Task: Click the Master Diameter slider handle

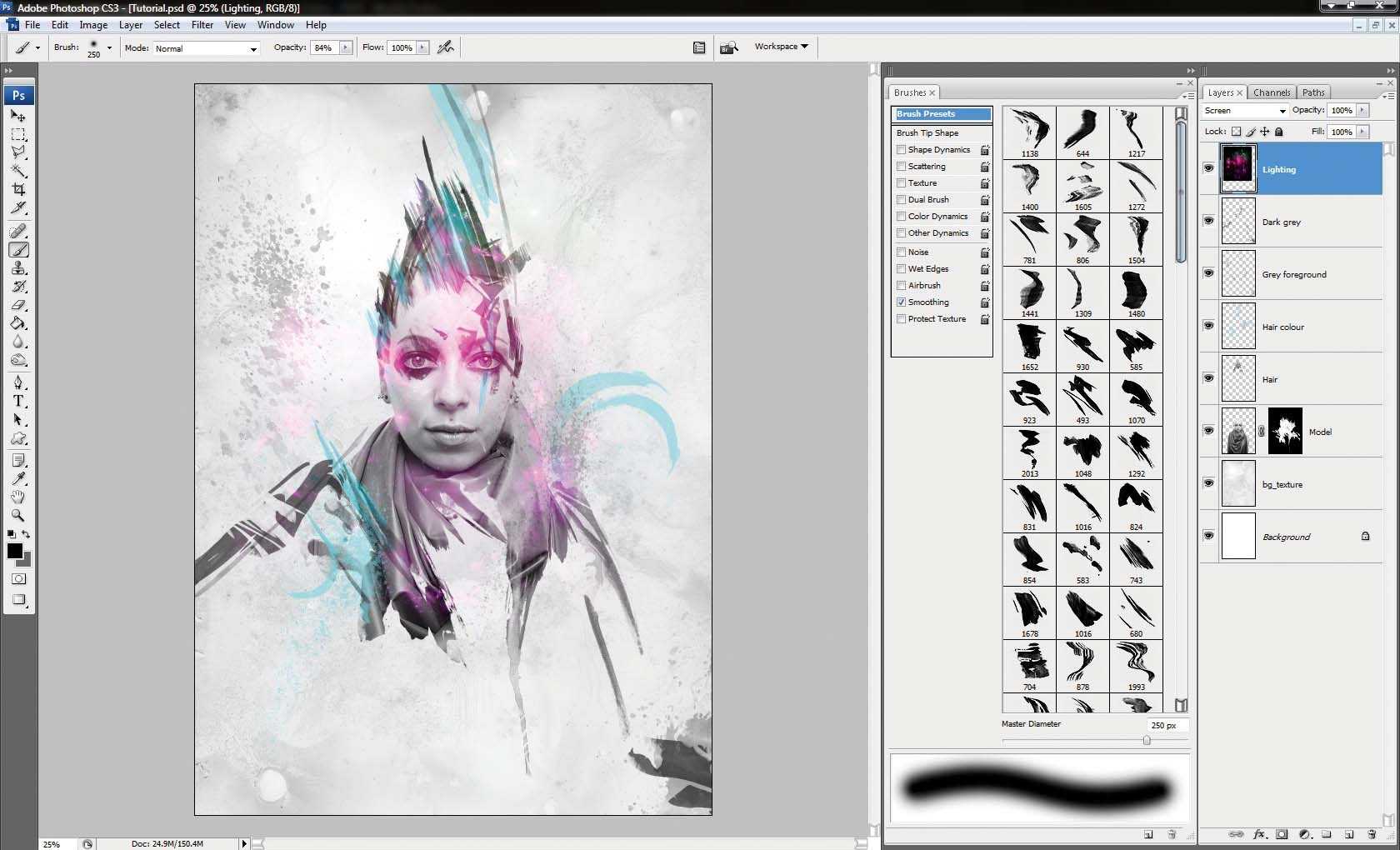Action: [1147, 740]
